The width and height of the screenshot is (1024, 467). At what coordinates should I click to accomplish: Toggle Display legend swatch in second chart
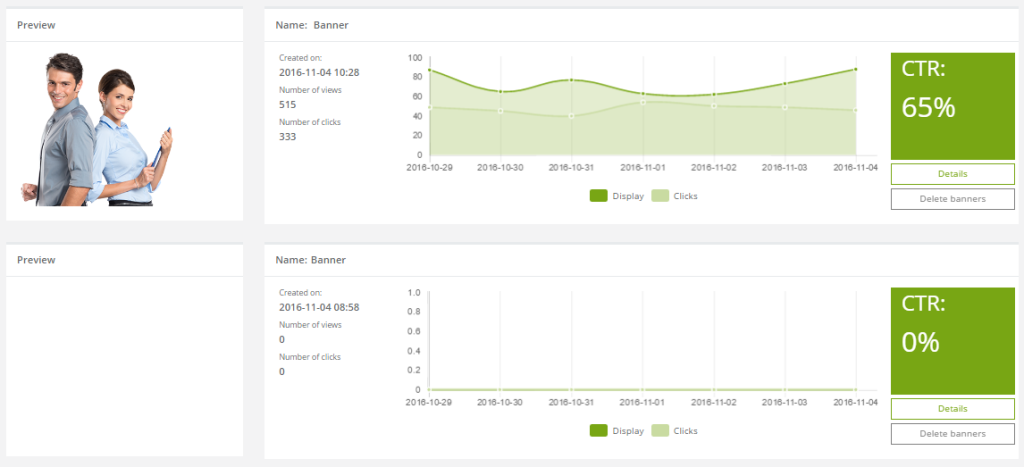click(598, 431)
